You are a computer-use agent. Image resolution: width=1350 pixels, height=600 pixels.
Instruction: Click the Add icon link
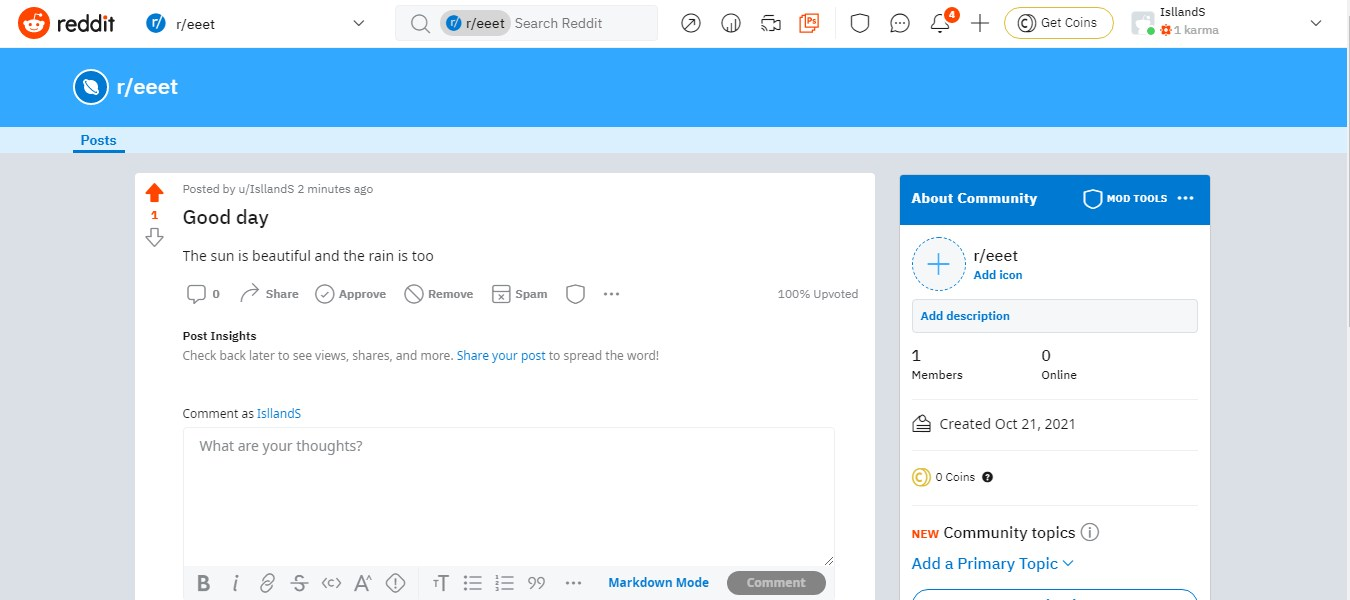(998, 275)
